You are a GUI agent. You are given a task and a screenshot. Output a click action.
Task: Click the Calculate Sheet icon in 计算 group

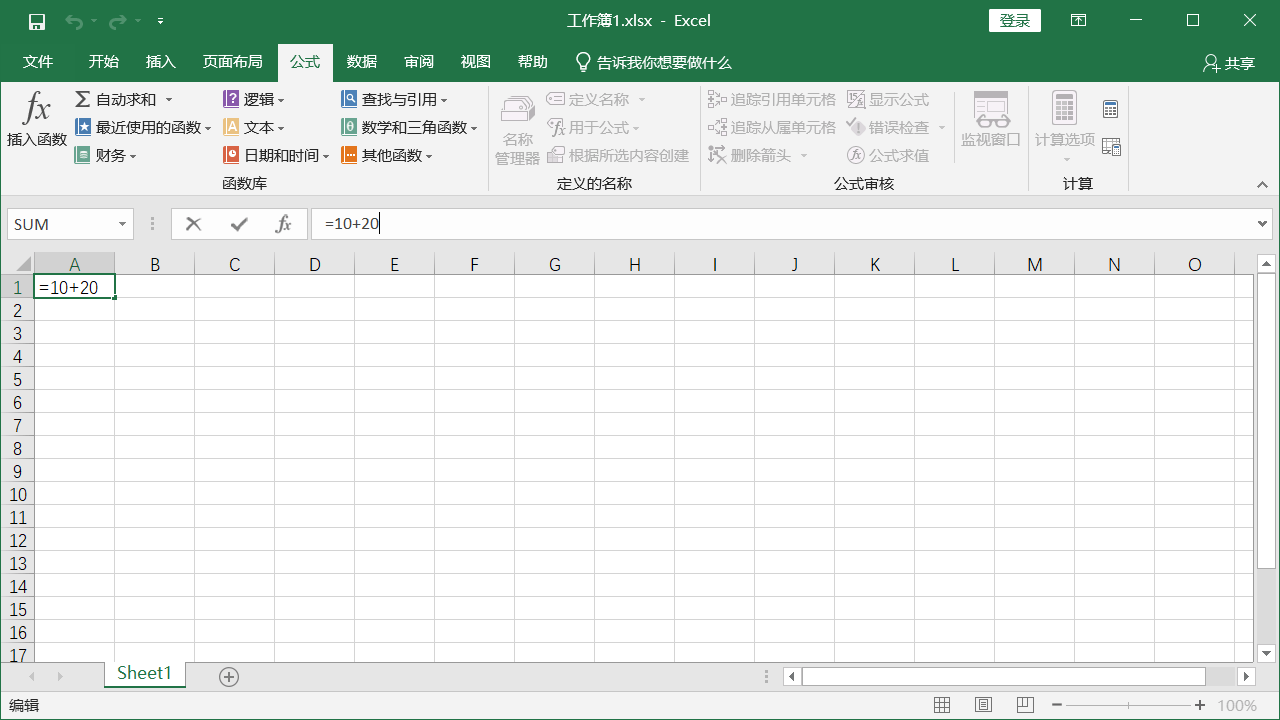[1110, 147]
